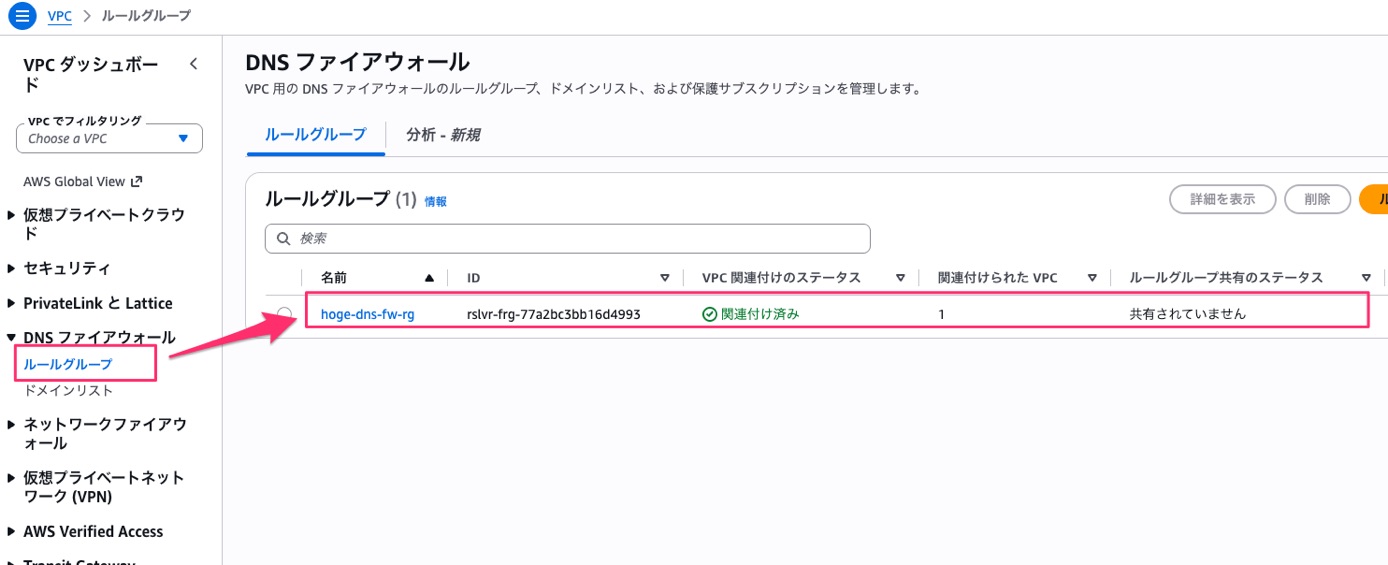1388x565 pixels.
Task: Select the ルールグループ tab
Action: click(316, 135)
